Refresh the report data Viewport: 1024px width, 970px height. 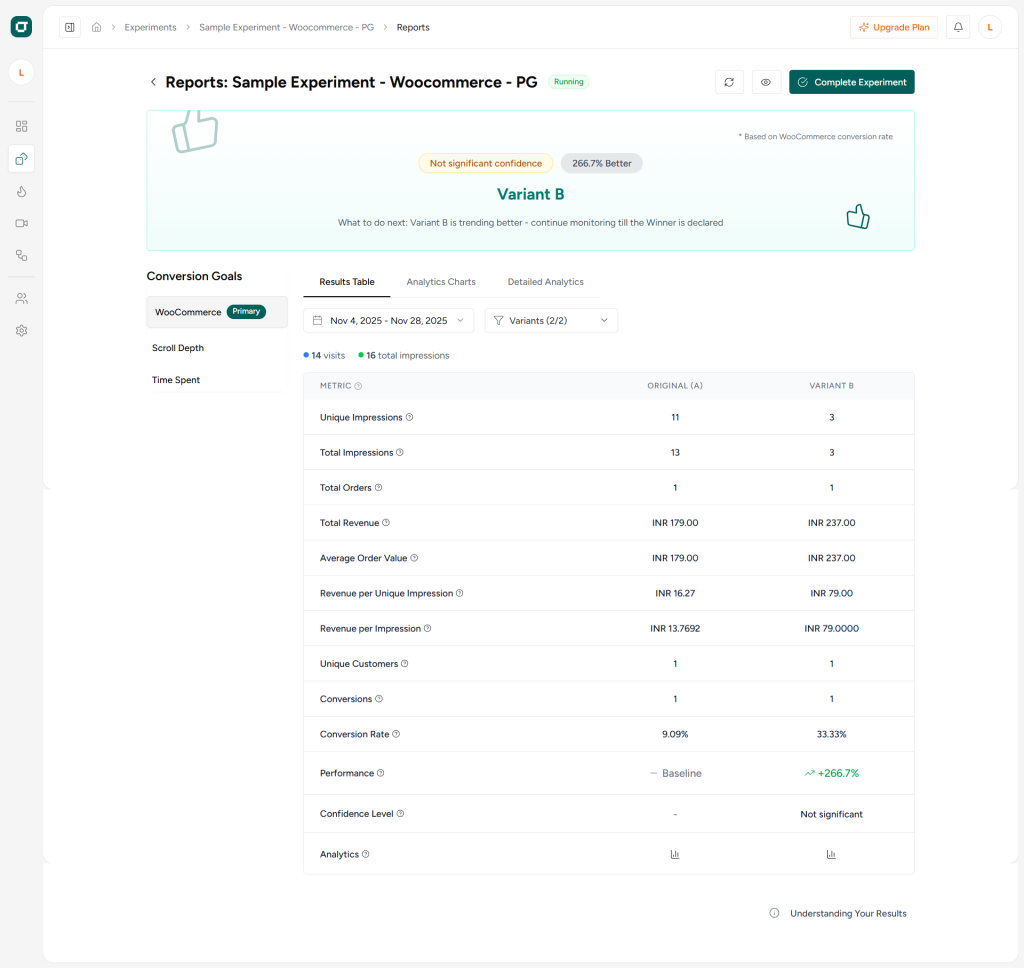coord(729,81)
